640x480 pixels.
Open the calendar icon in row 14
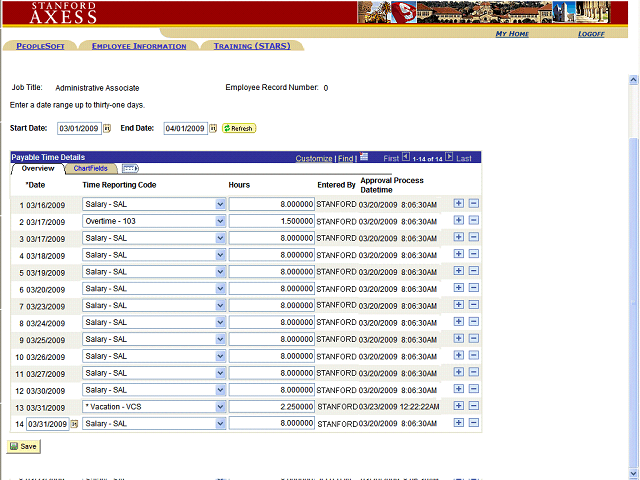[73, 424]
